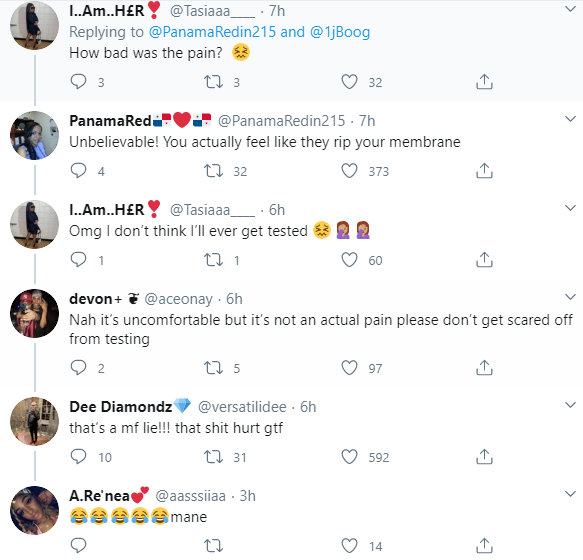
Task: Reply to A.Re'nea's 'mane' tweet
Action: point(78,545)
